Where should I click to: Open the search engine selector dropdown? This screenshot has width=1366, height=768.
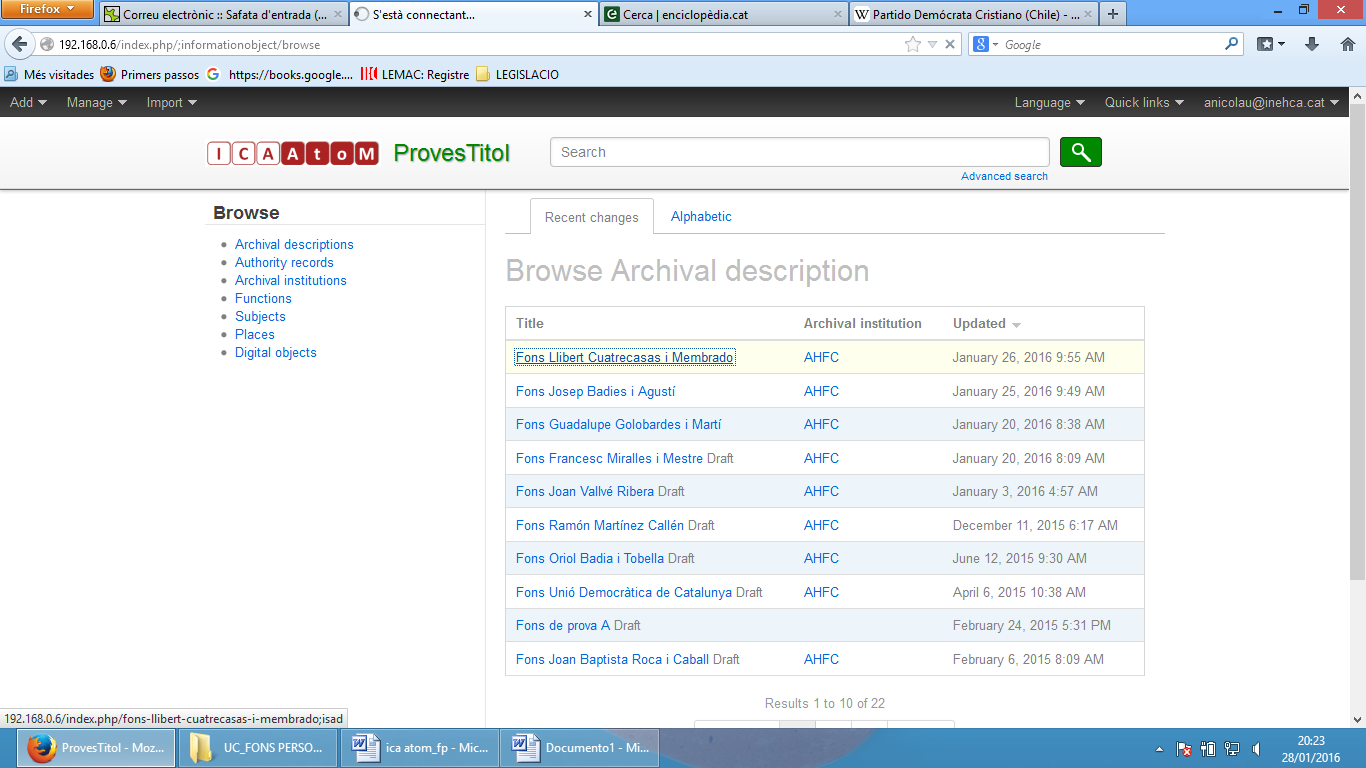(x=987, y=44)
